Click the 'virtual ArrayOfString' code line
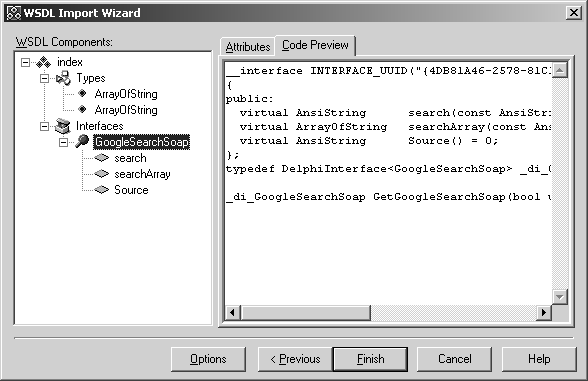Viewport: 588px width, 381px height. 395,127
